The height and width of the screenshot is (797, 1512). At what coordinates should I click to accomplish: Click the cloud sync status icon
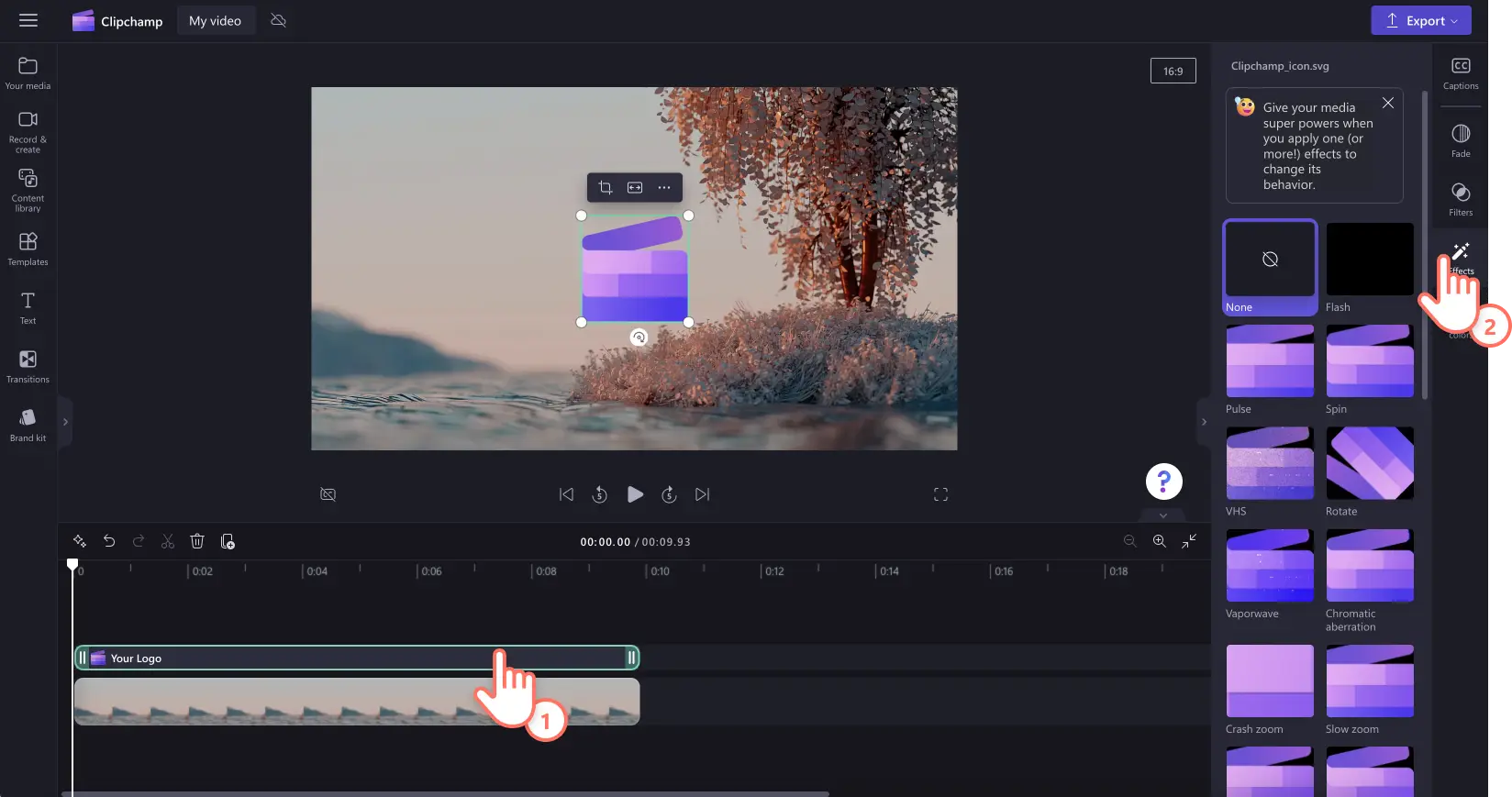279,20
